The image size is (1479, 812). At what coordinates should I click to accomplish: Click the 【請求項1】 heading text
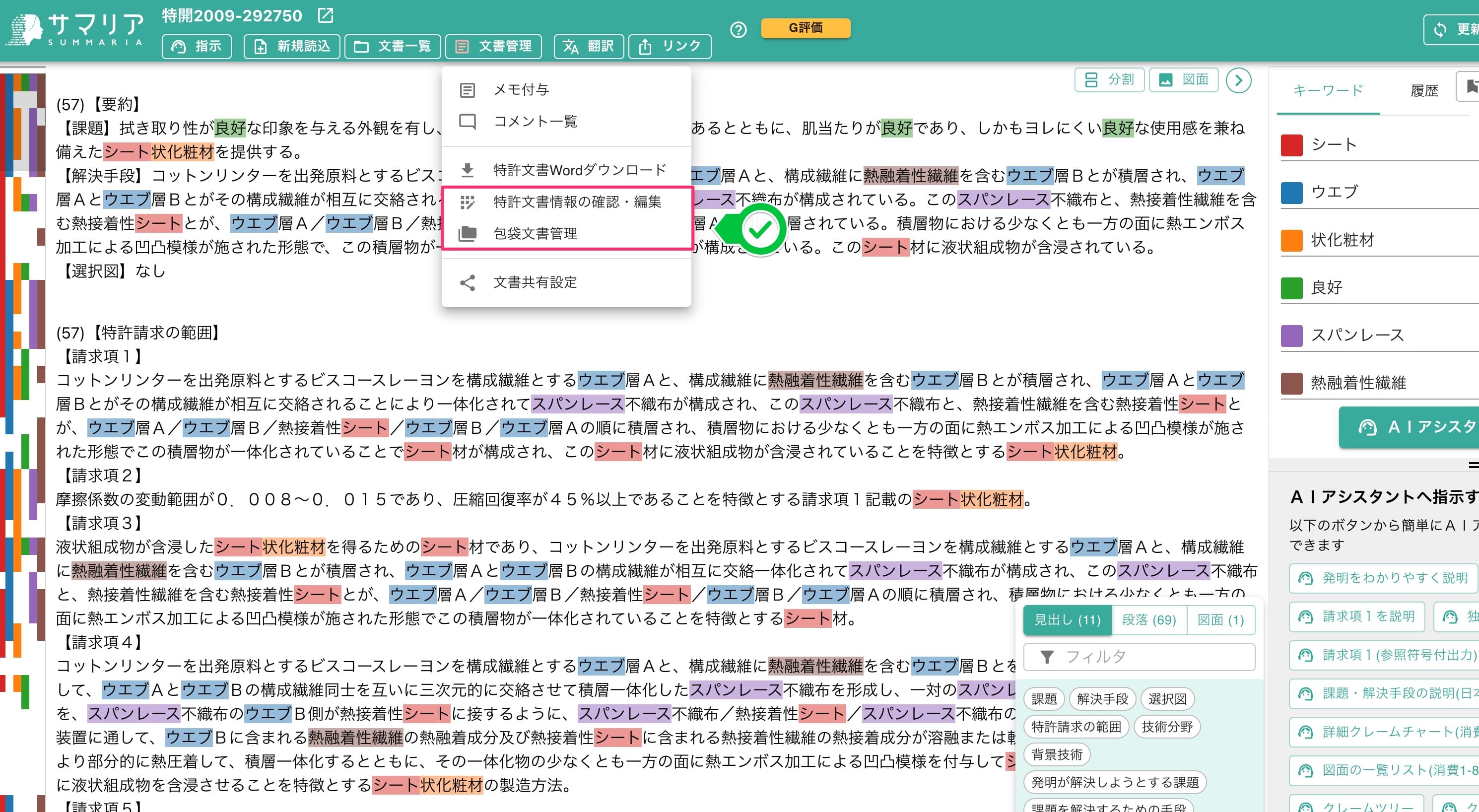(102, 356)
